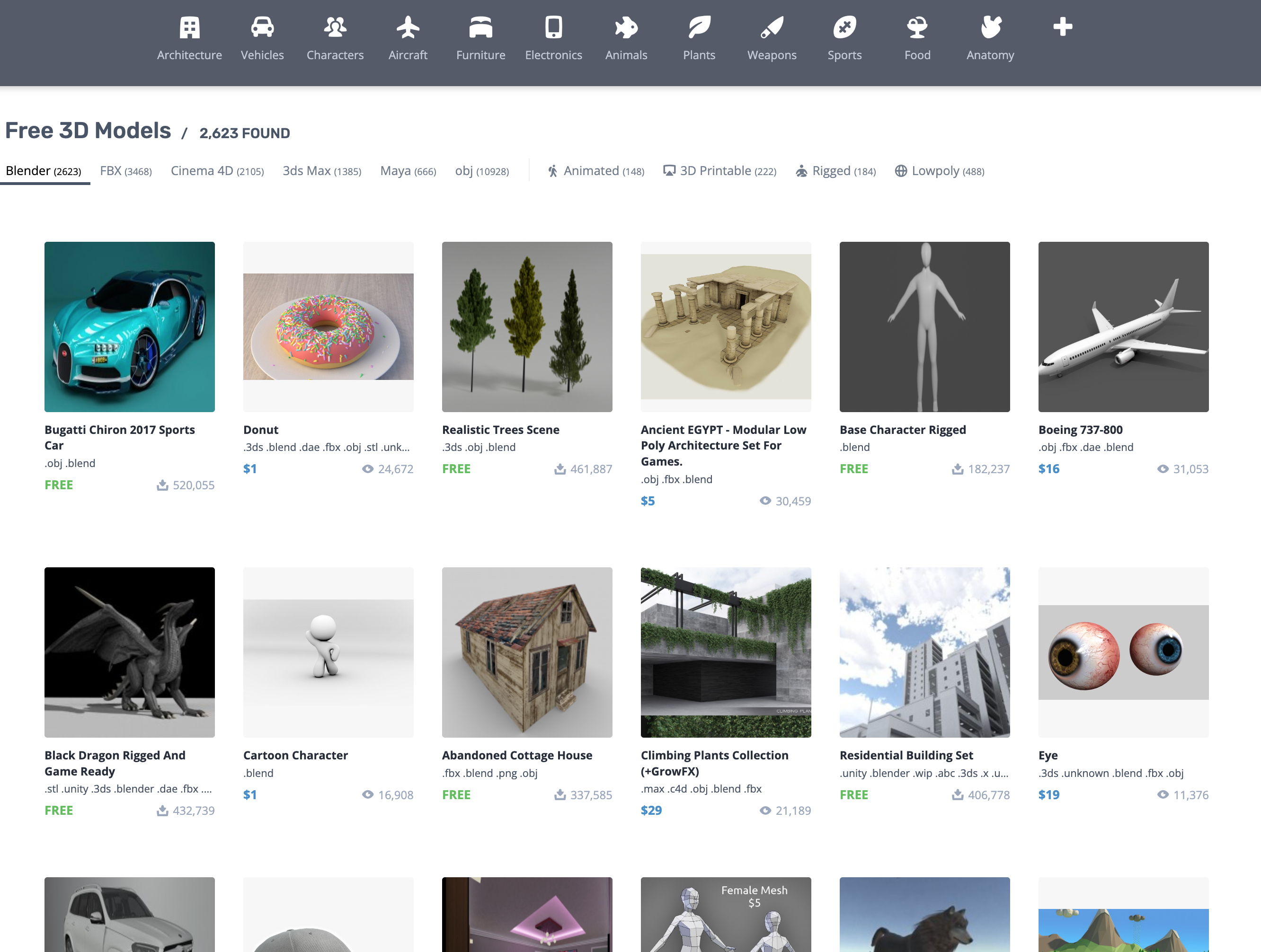Select the Characters category icon
Screen dimensions: 1261x952
click(335, 27)
